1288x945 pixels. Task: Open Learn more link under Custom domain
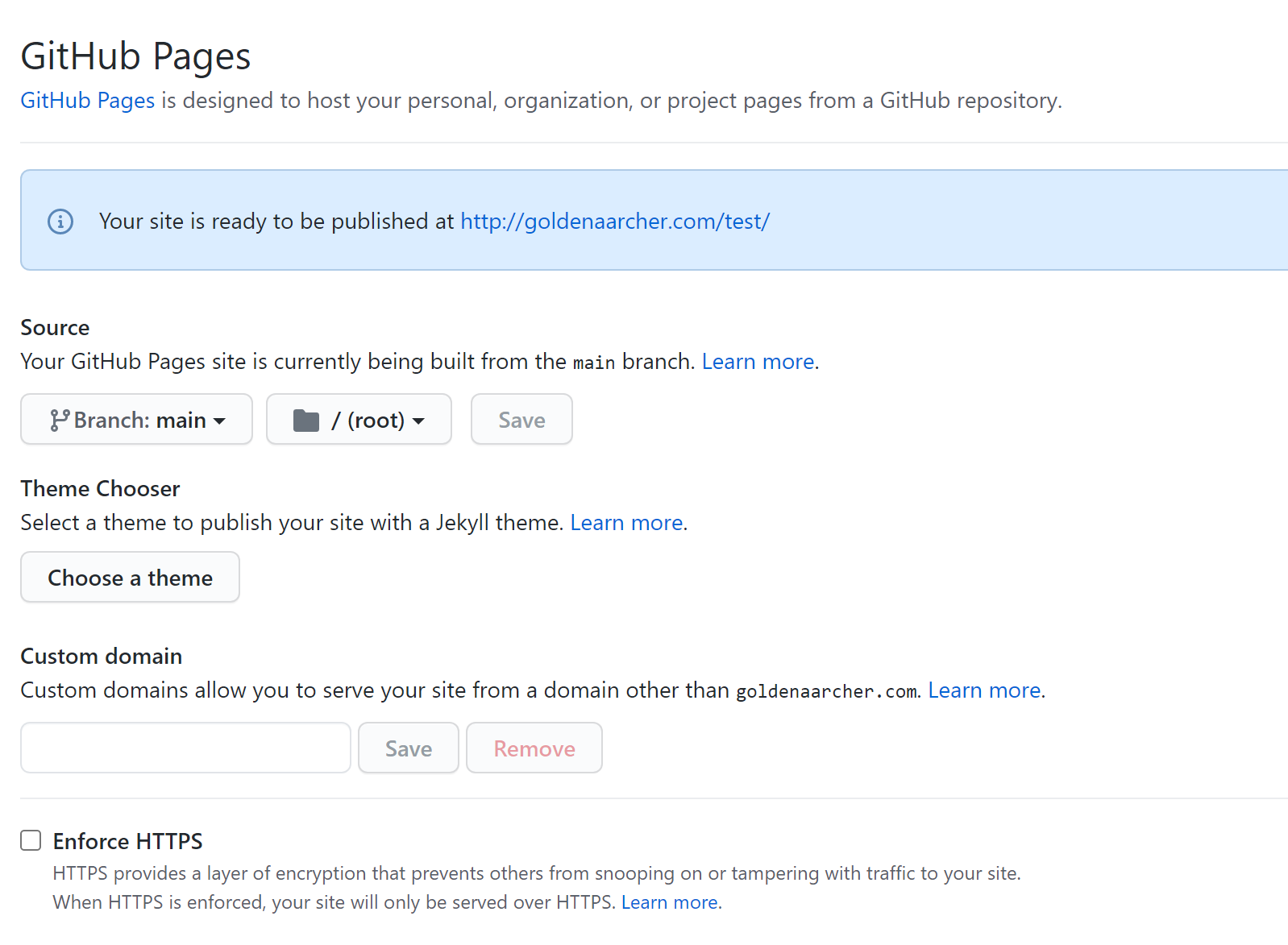pyautogui.click(x=984, y=690)
